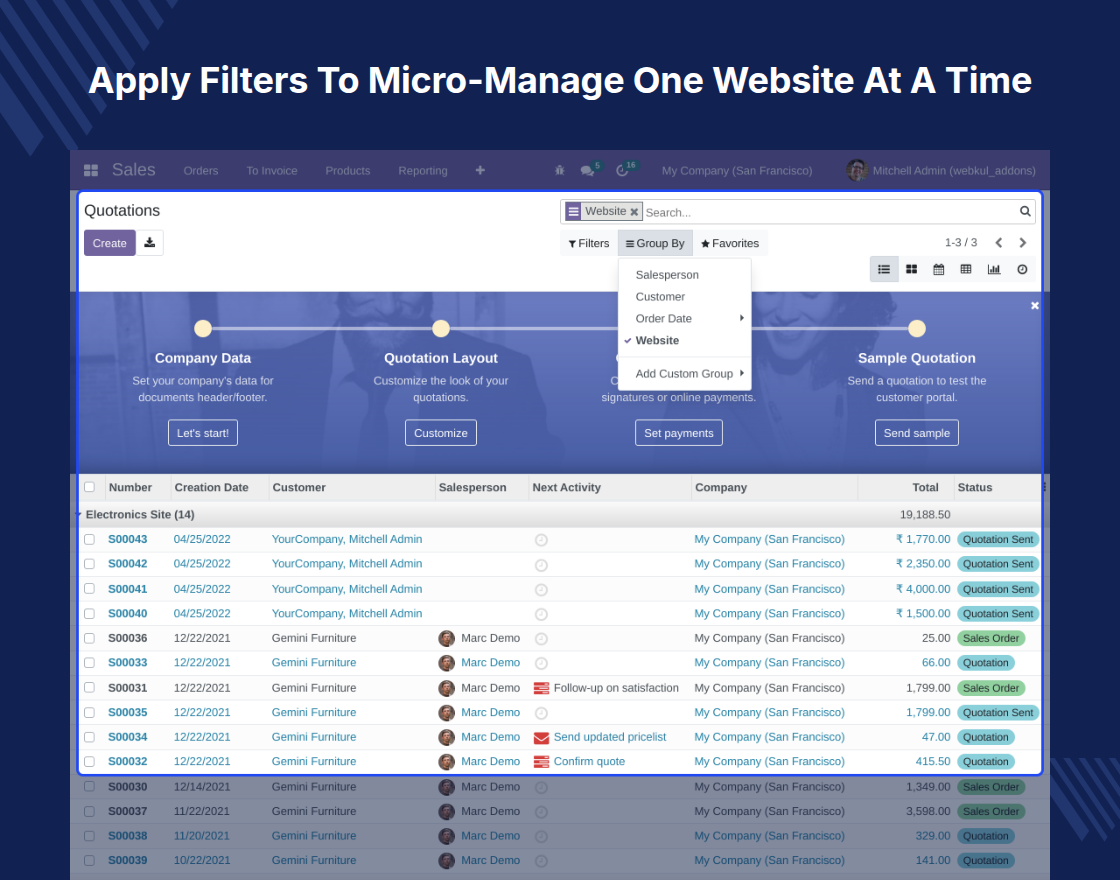Viewport: 1120px width, 880px height.
Task: Check the box for S00041
Action: pos(89,589)
